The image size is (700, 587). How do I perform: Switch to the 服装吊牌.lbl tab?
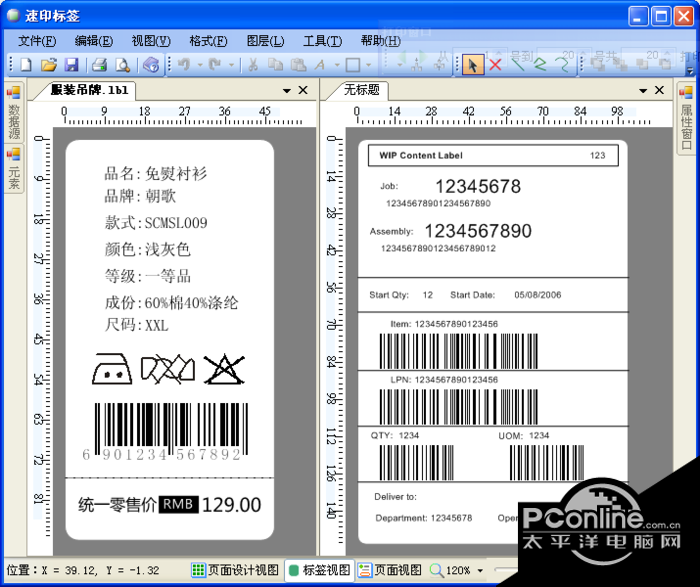(x=89, y=90)
